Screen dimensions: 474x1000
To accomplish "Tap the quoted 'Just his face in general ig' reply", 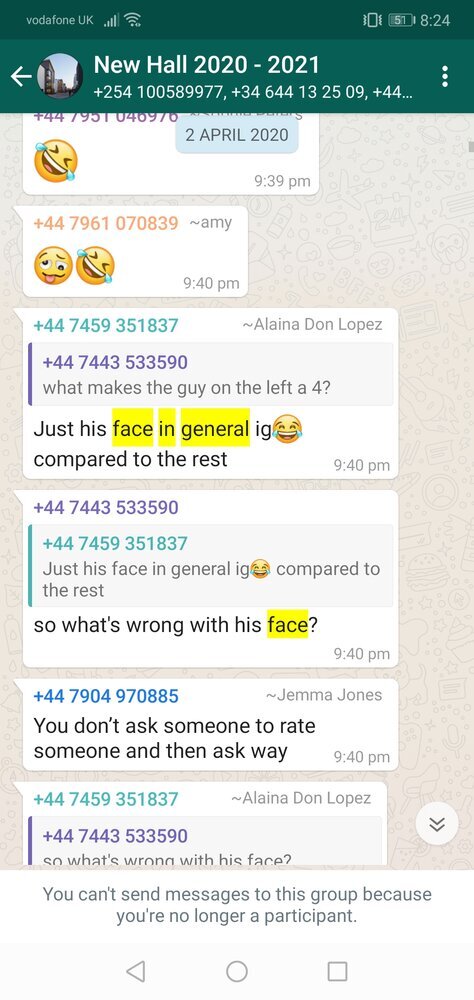I will (211, 566).
